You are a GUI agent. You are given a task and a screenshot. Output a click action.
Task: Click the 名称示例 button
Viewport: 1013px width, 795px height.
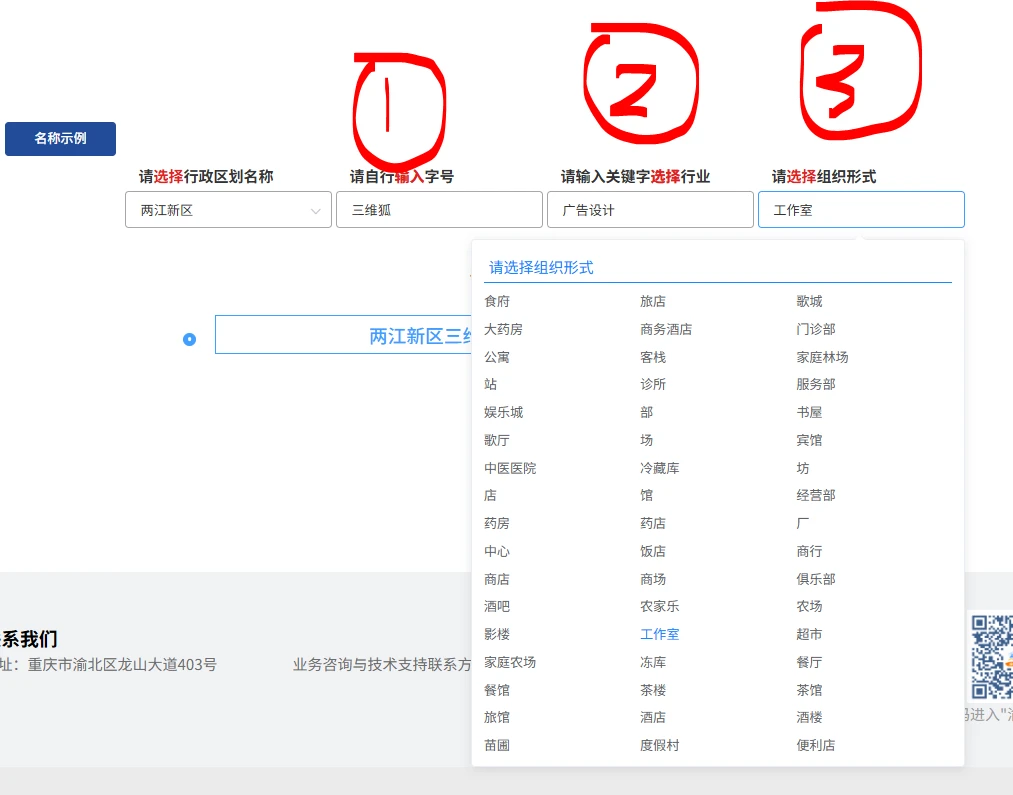[60, 139]
